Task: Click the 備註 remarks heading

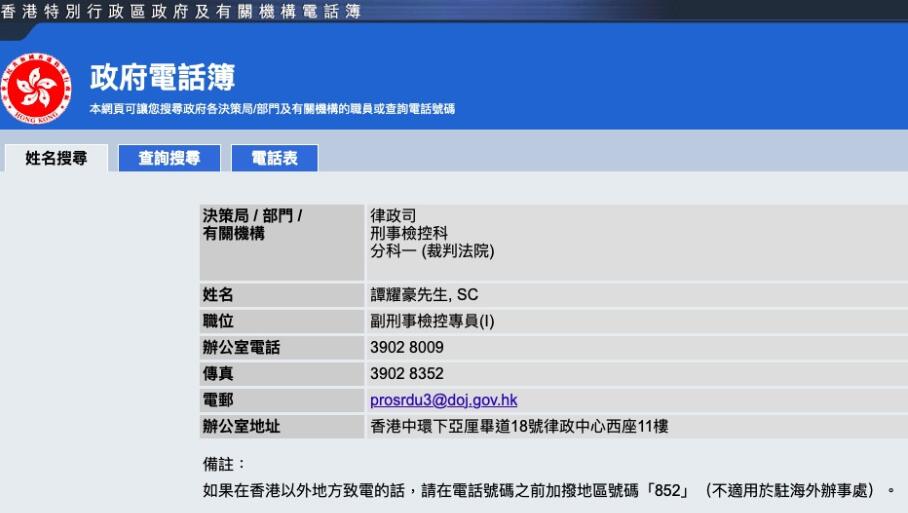Action: (224, 465)
